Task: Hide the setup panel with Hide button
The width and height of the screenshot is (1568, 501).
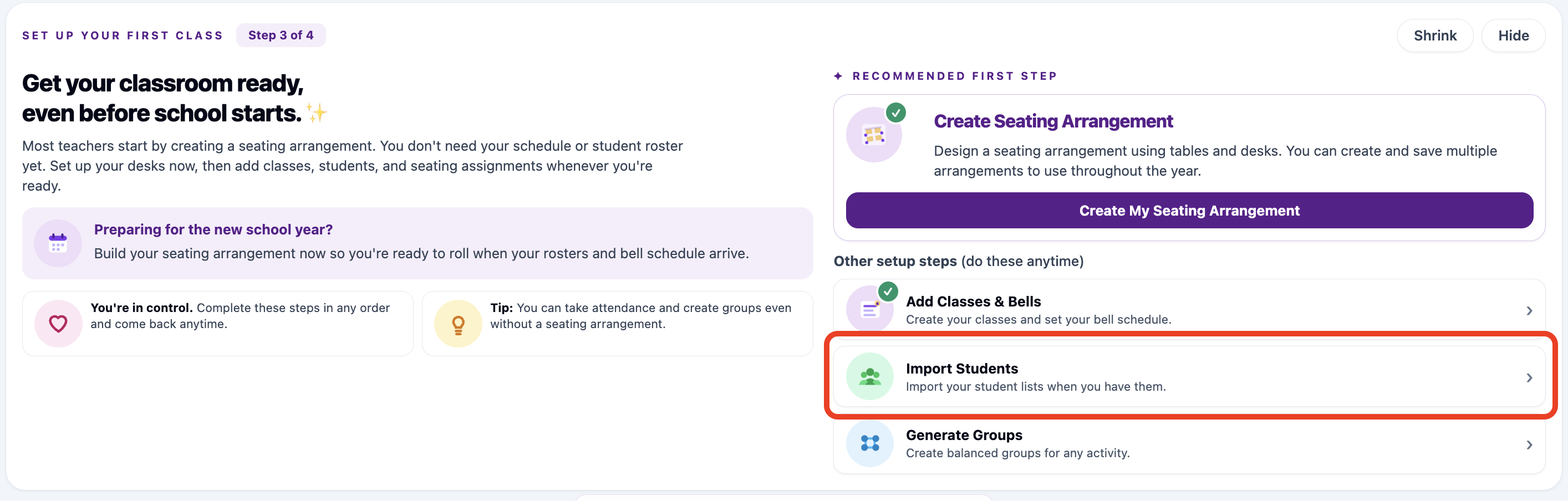Action: 1513,36
